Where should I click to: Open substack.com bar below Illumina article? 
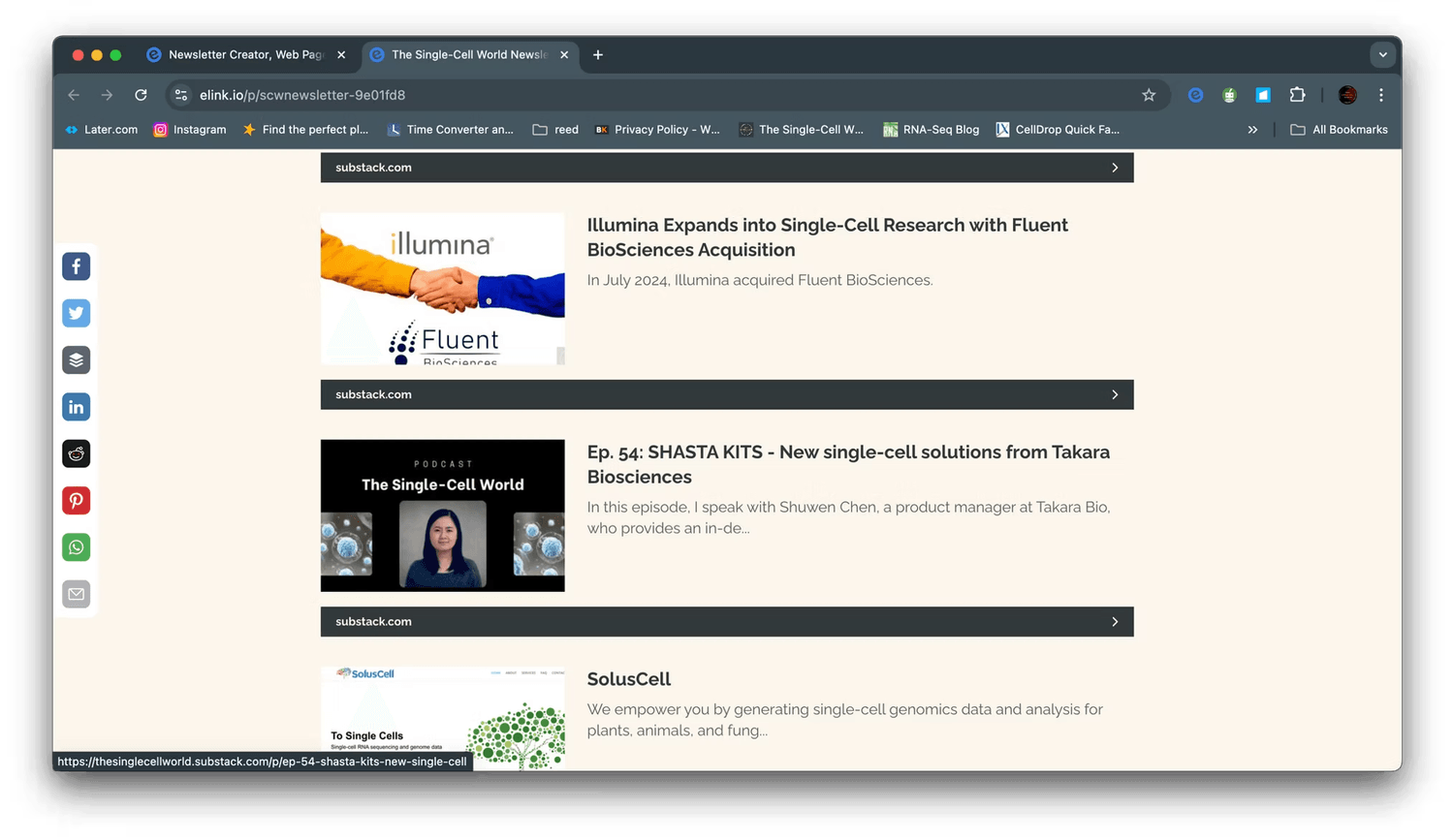(x=726, y=394)
